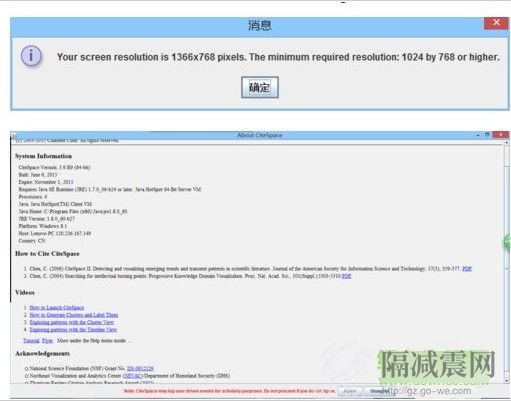Click the Host: Lenovo-PC line
This screenshot has width=511, height=402.
point(55,233)
